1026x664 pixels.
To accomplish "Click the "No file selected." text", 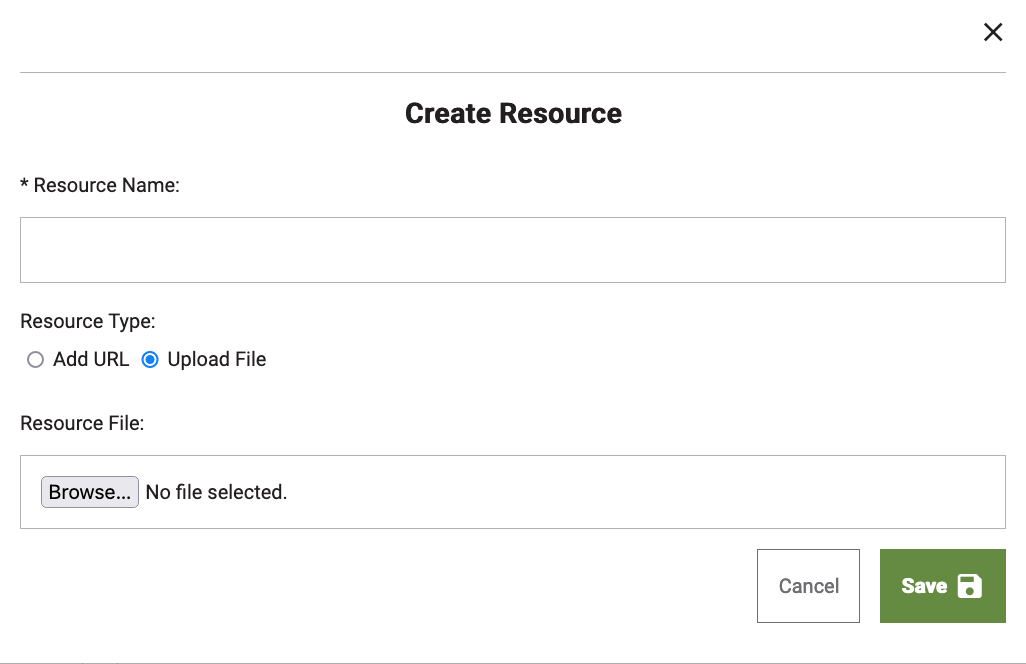I will [x=216, y=492].
